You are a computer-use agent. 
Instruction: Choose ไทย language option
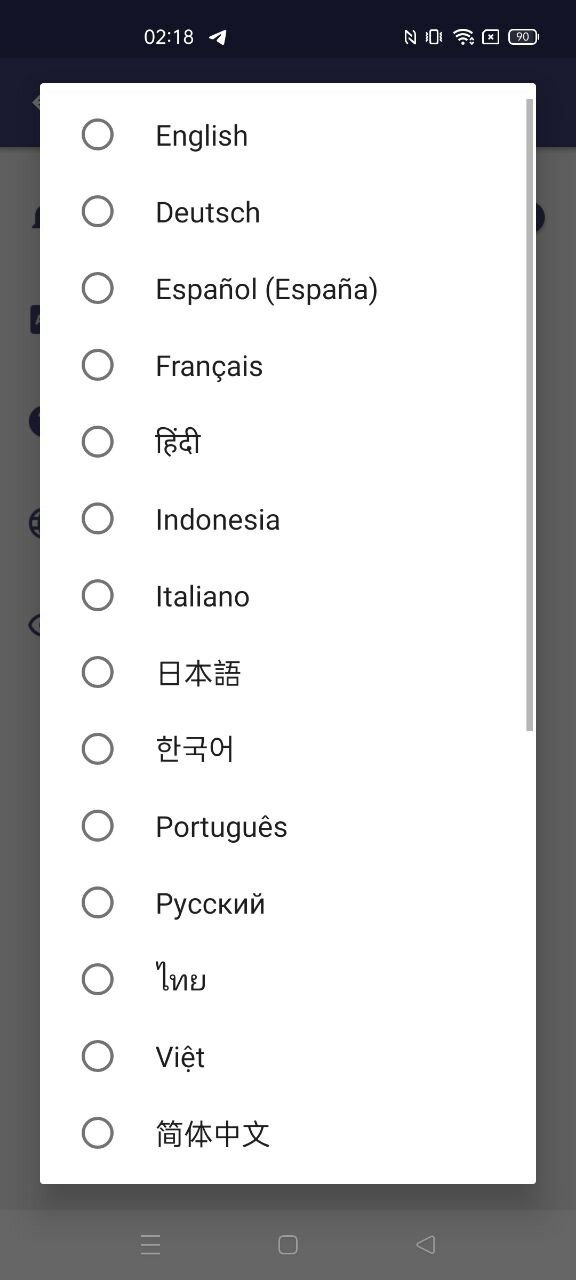coord(97,980)
